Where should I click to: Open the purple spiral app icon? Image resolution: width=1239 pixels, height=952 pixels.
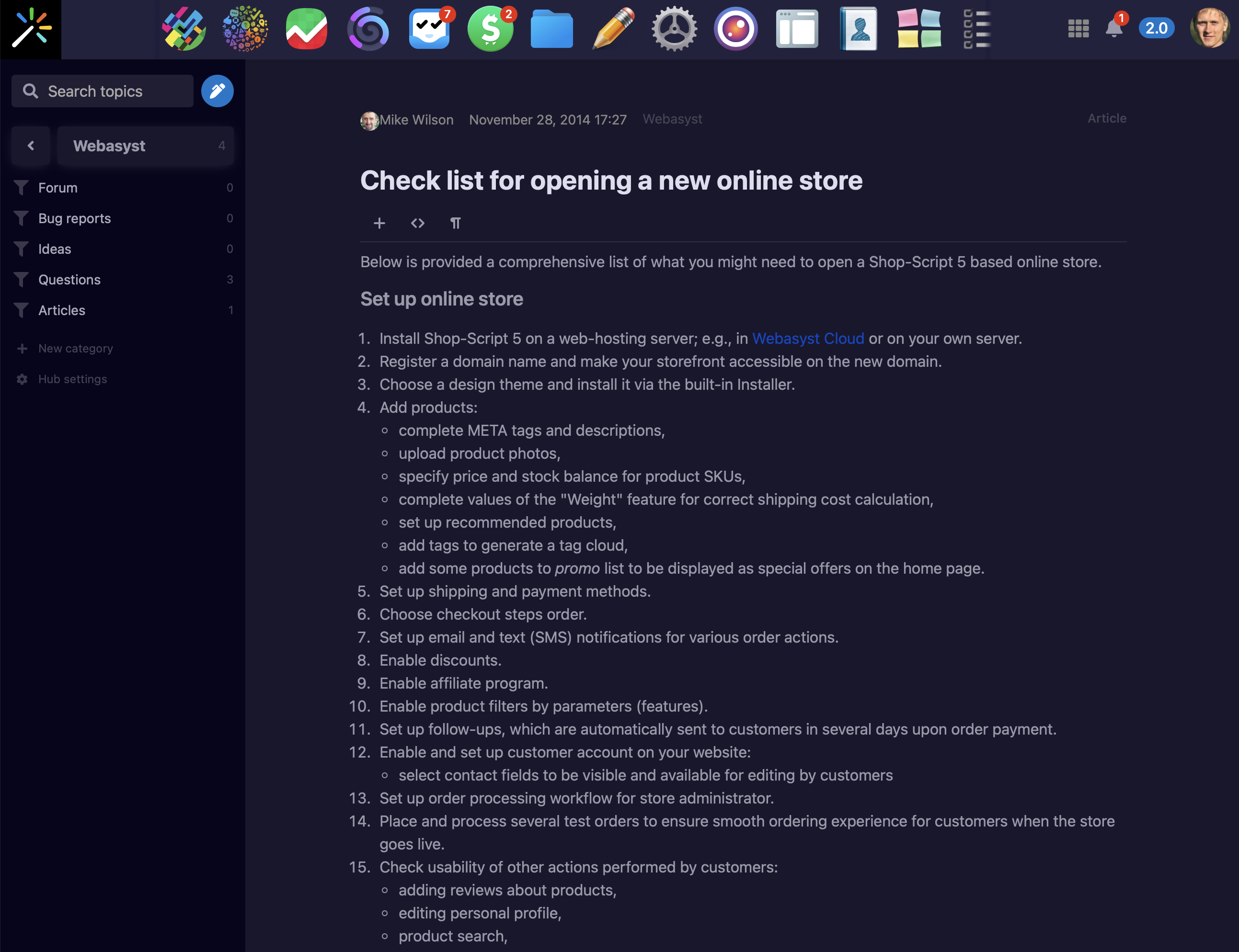coord(368,28)
